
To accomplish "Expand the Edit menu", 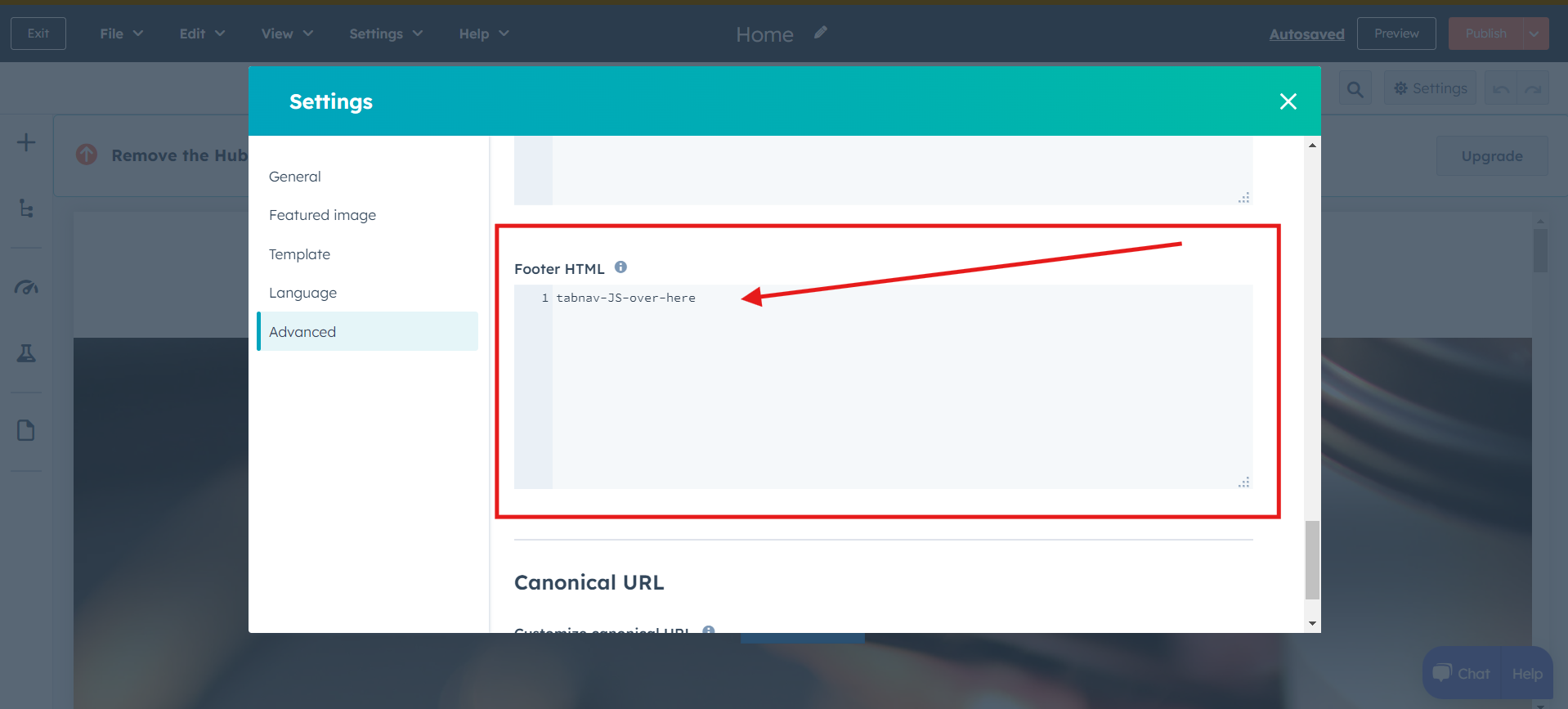I will coord(202,34).
